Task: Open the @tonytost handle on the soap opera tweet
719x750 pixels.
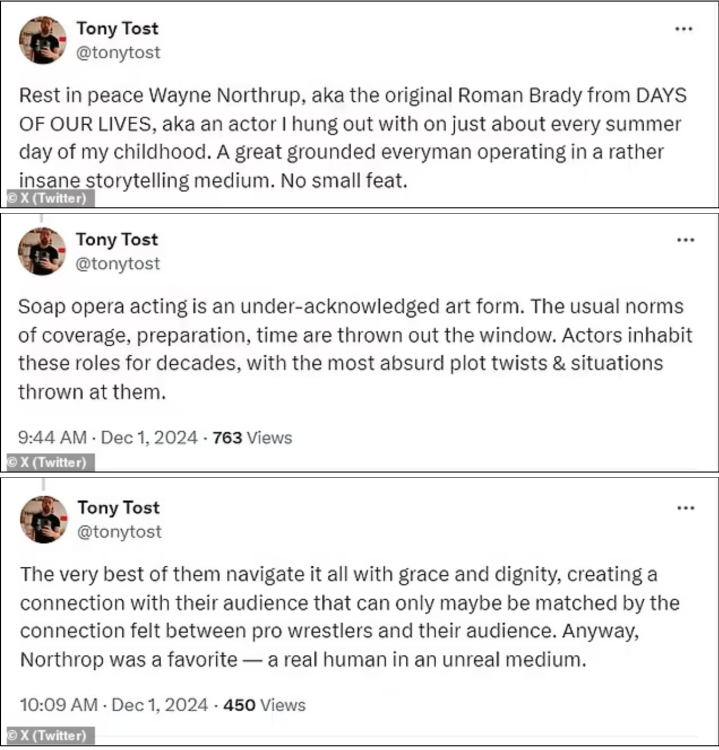Action: coord(118,264)
